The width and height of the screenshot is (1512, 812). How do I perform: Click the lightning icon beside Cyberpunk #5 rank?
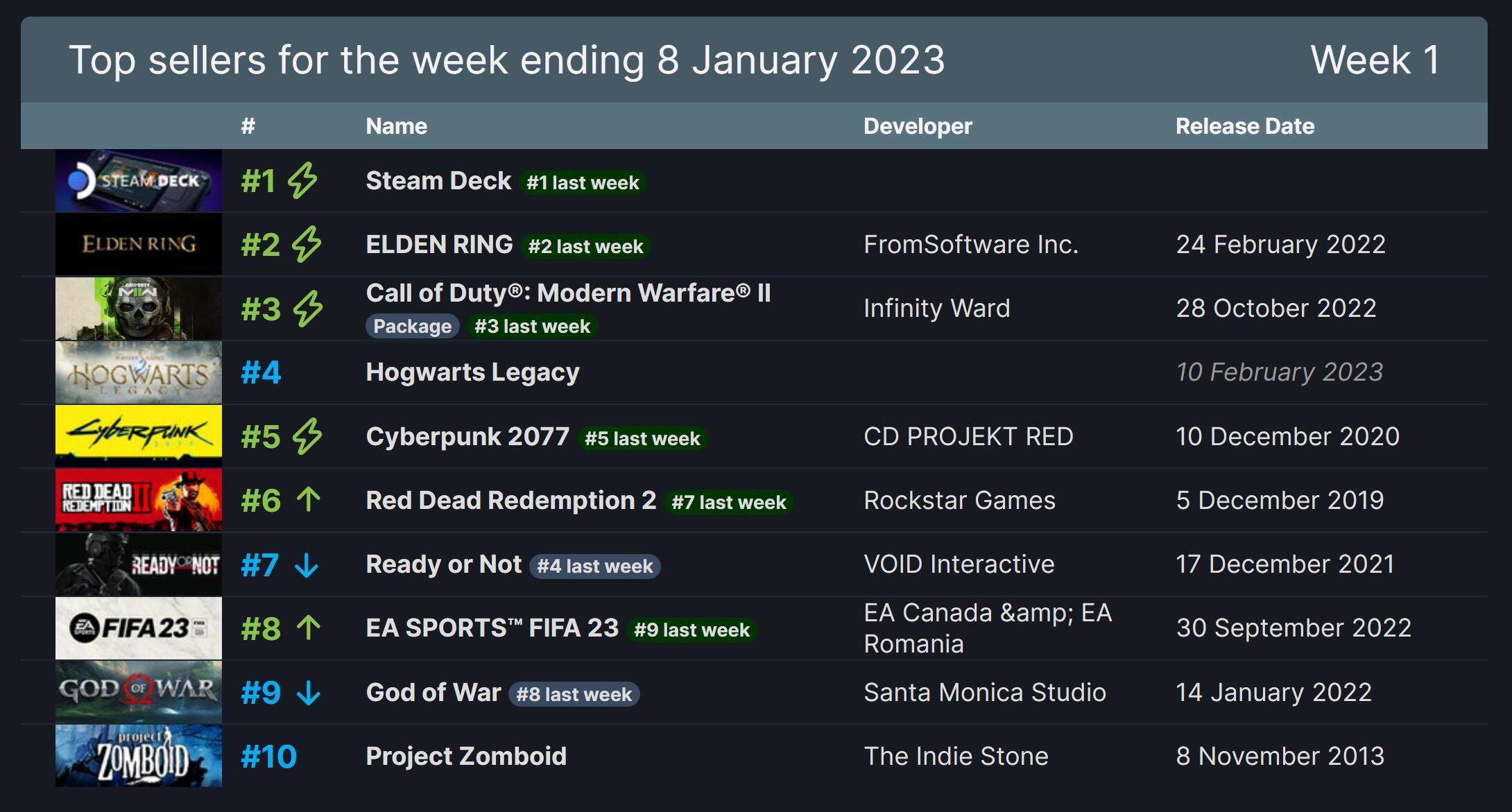(x=307, y=437)
